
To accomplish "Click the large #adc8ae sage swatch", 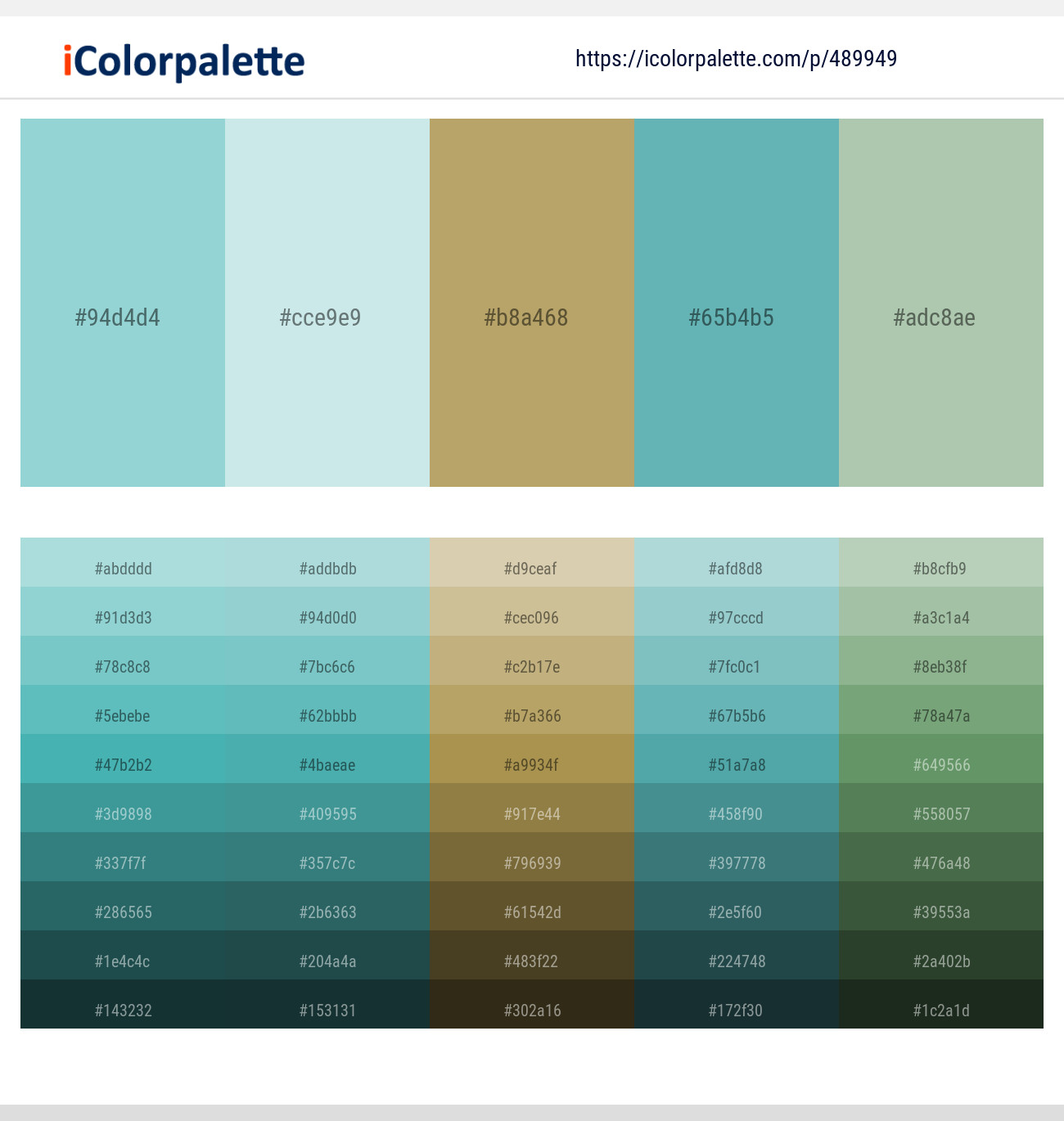I will point(941,303).
